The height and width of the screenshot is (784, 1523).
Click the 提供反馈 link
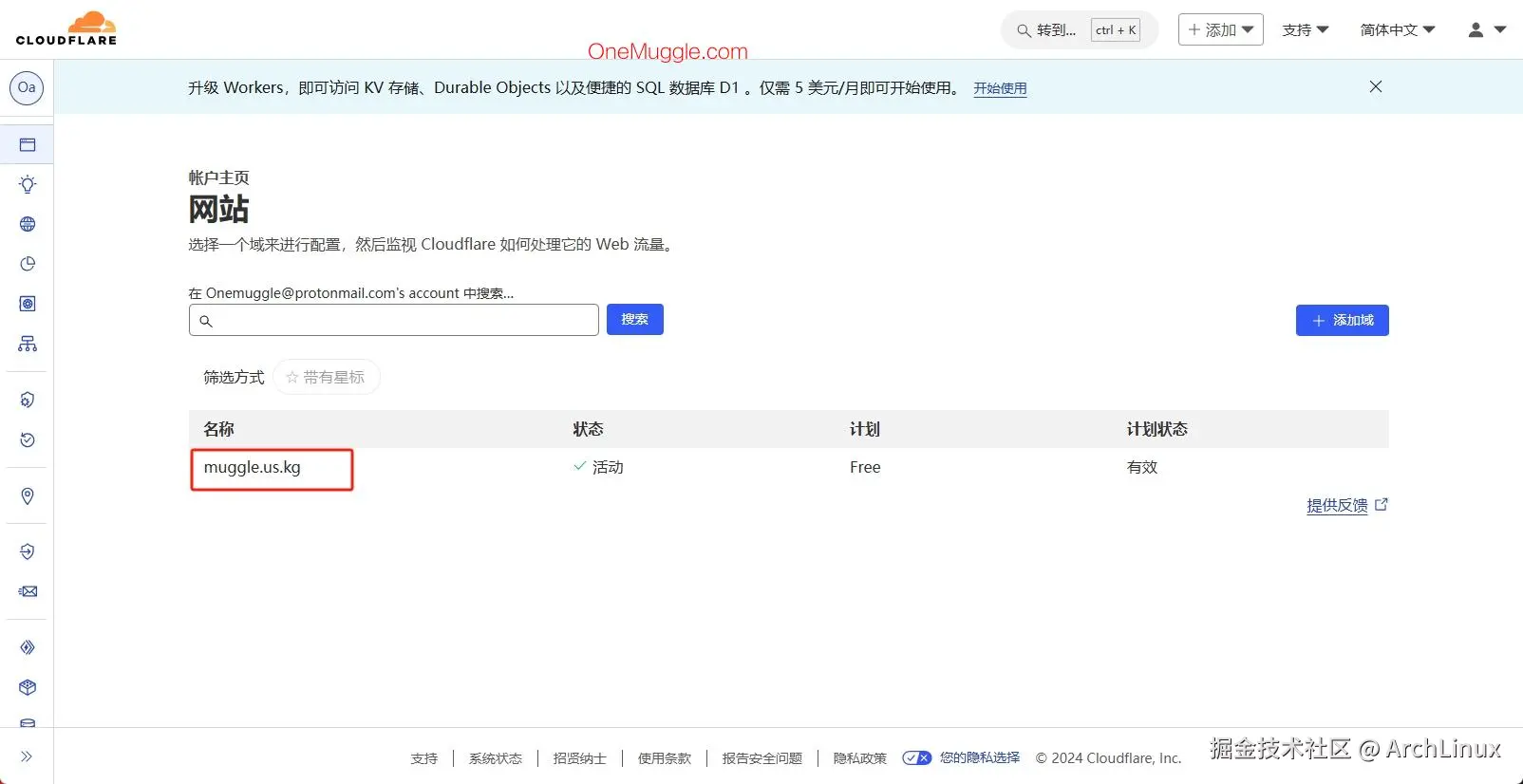tap(1347, 505)
